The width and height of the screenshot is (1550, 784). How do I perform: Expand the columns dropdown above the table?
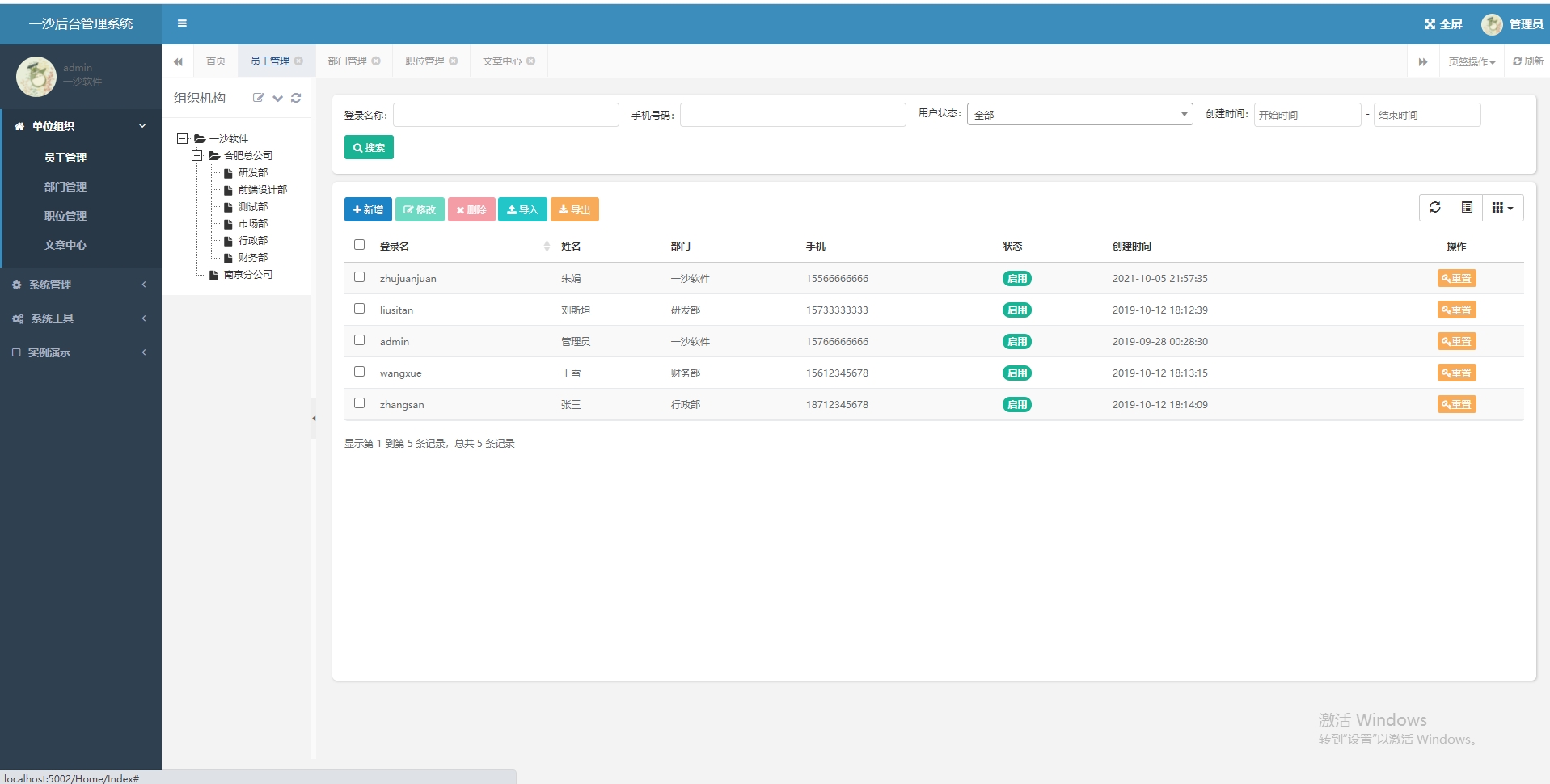(x=1501, y=207)
